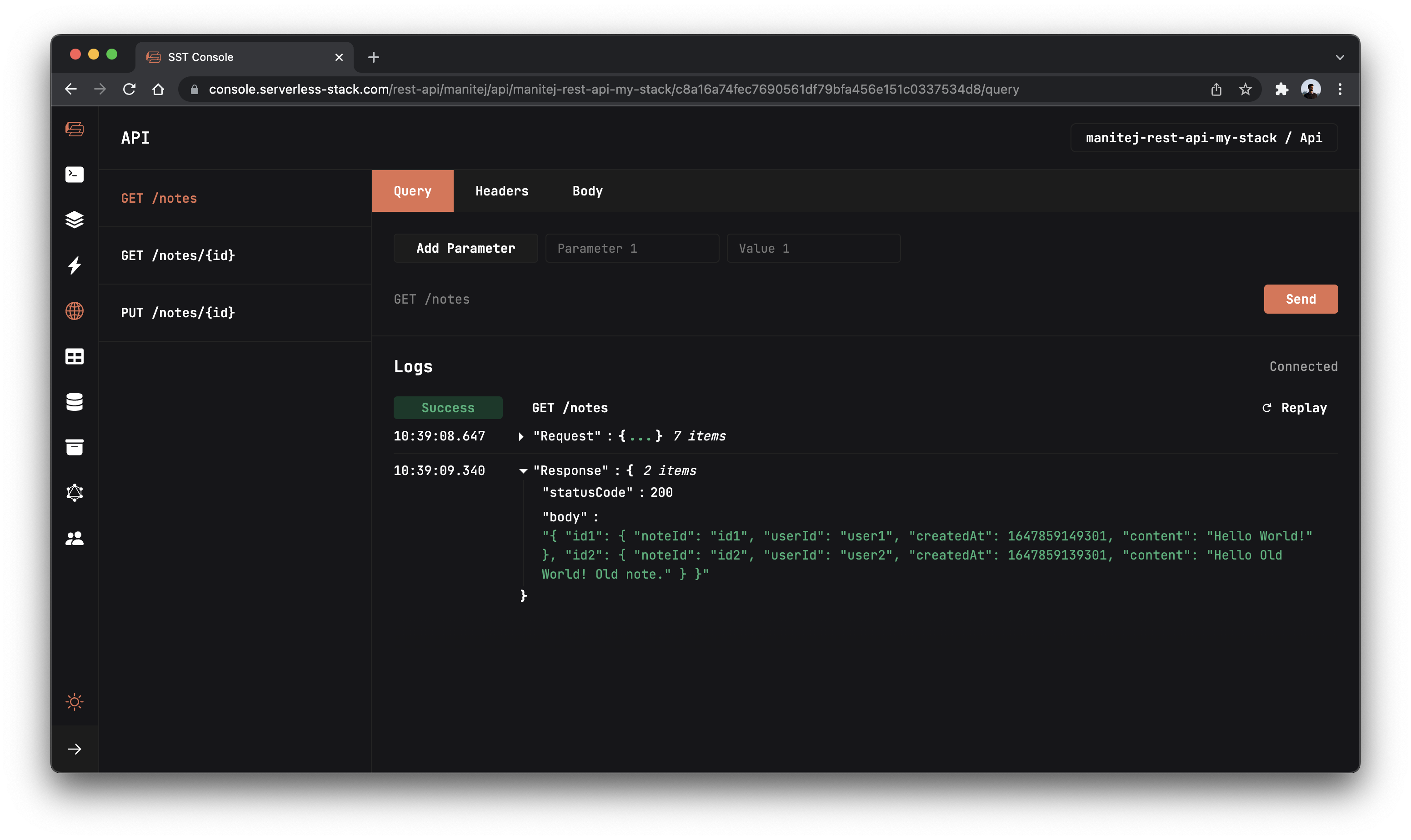Click the Send button
The image size is (1411, 840).
pos(1300,299)
